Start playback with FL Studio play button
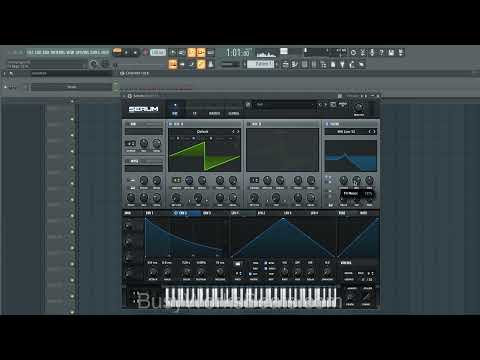 click(126, 52)
